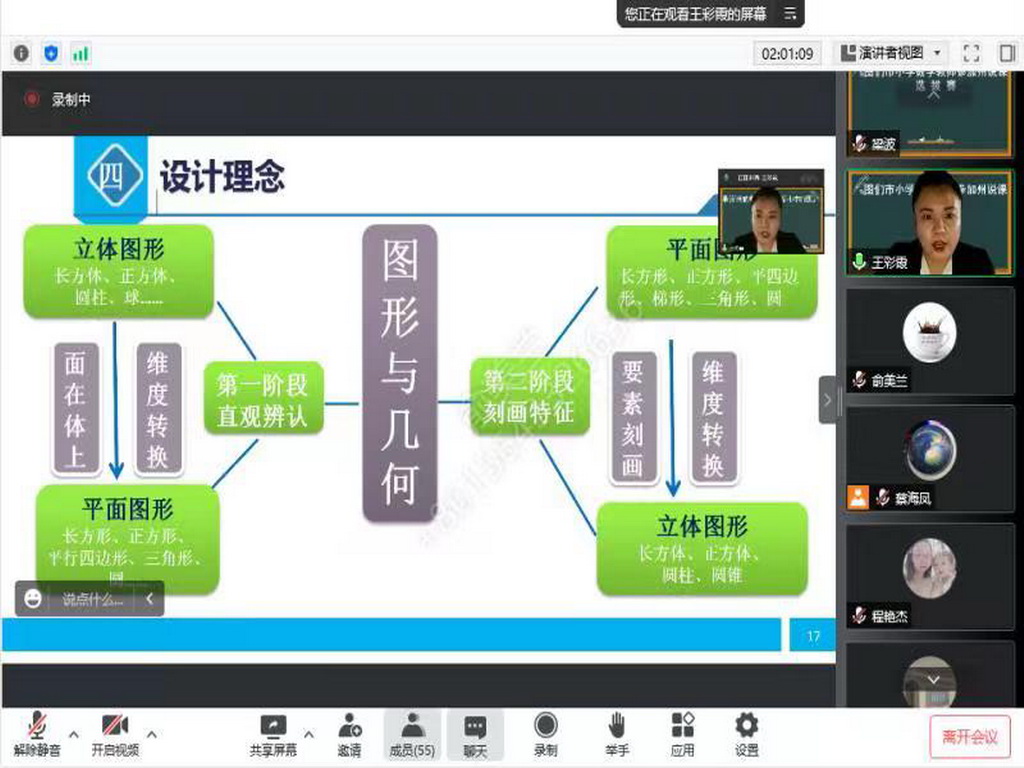1024x768 pixels.
Task: Click the meeting timer 02:01:09
Action: [787, 54]
